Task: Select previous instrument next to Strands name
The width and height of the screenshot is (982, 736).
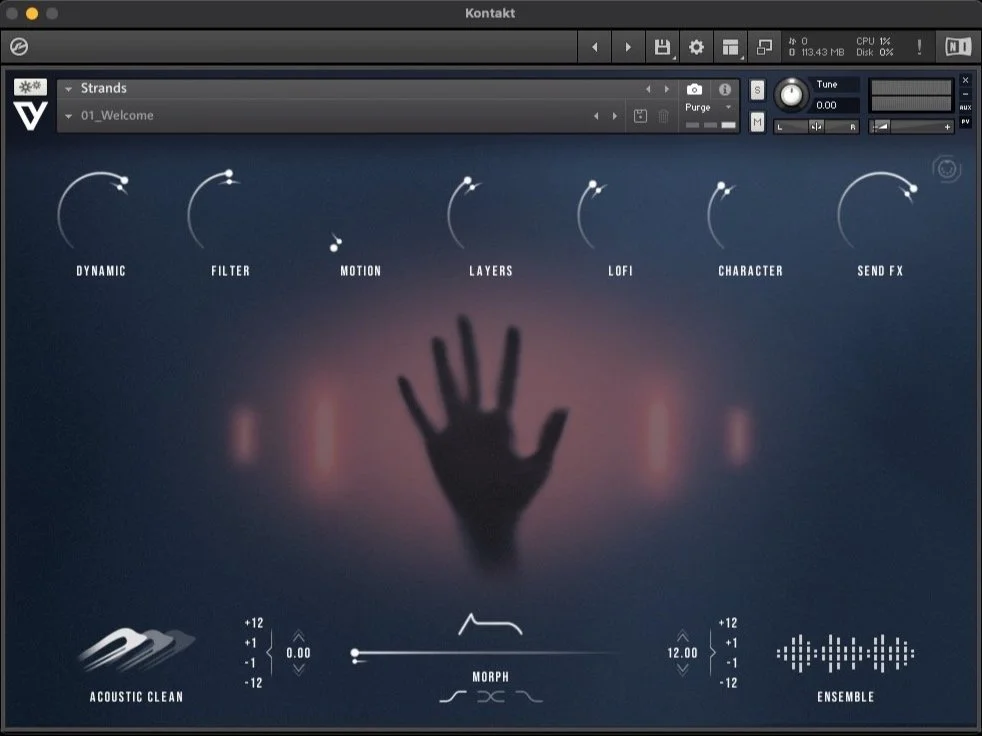Action: (648, 90)
